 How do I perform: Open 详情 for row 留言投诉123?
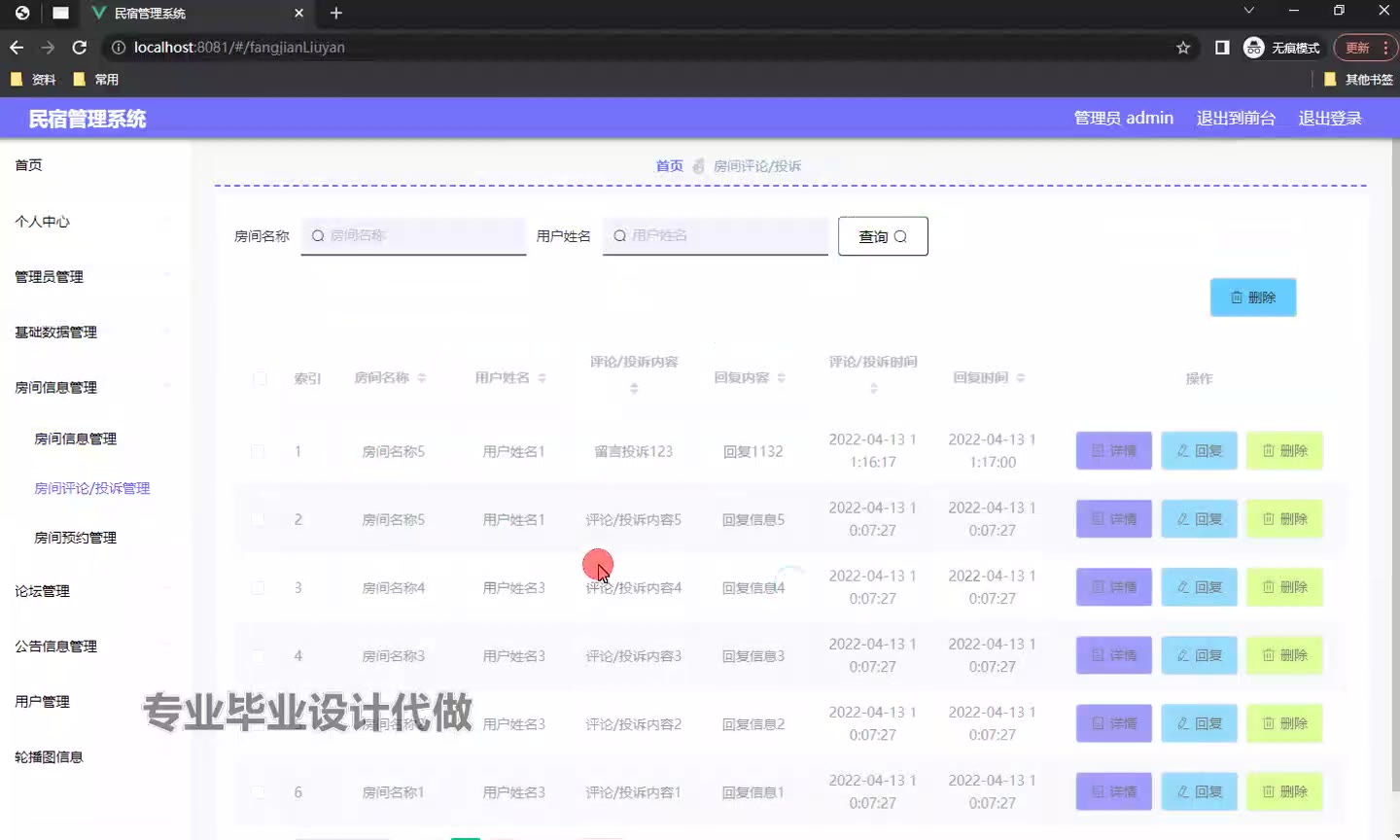1114,451
